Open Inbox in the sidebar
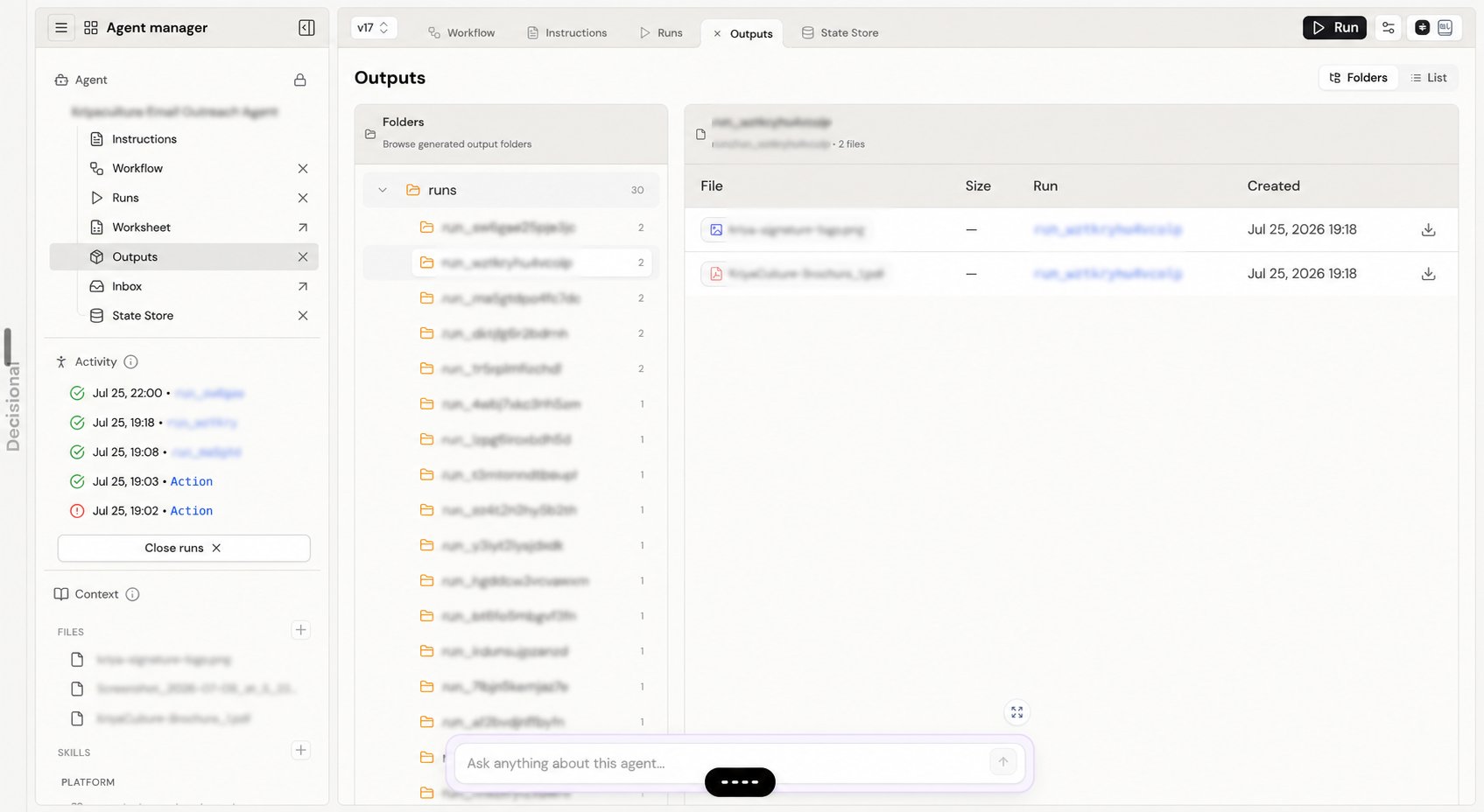This screenshot has height=812, width=1484. tap(127, 286)
